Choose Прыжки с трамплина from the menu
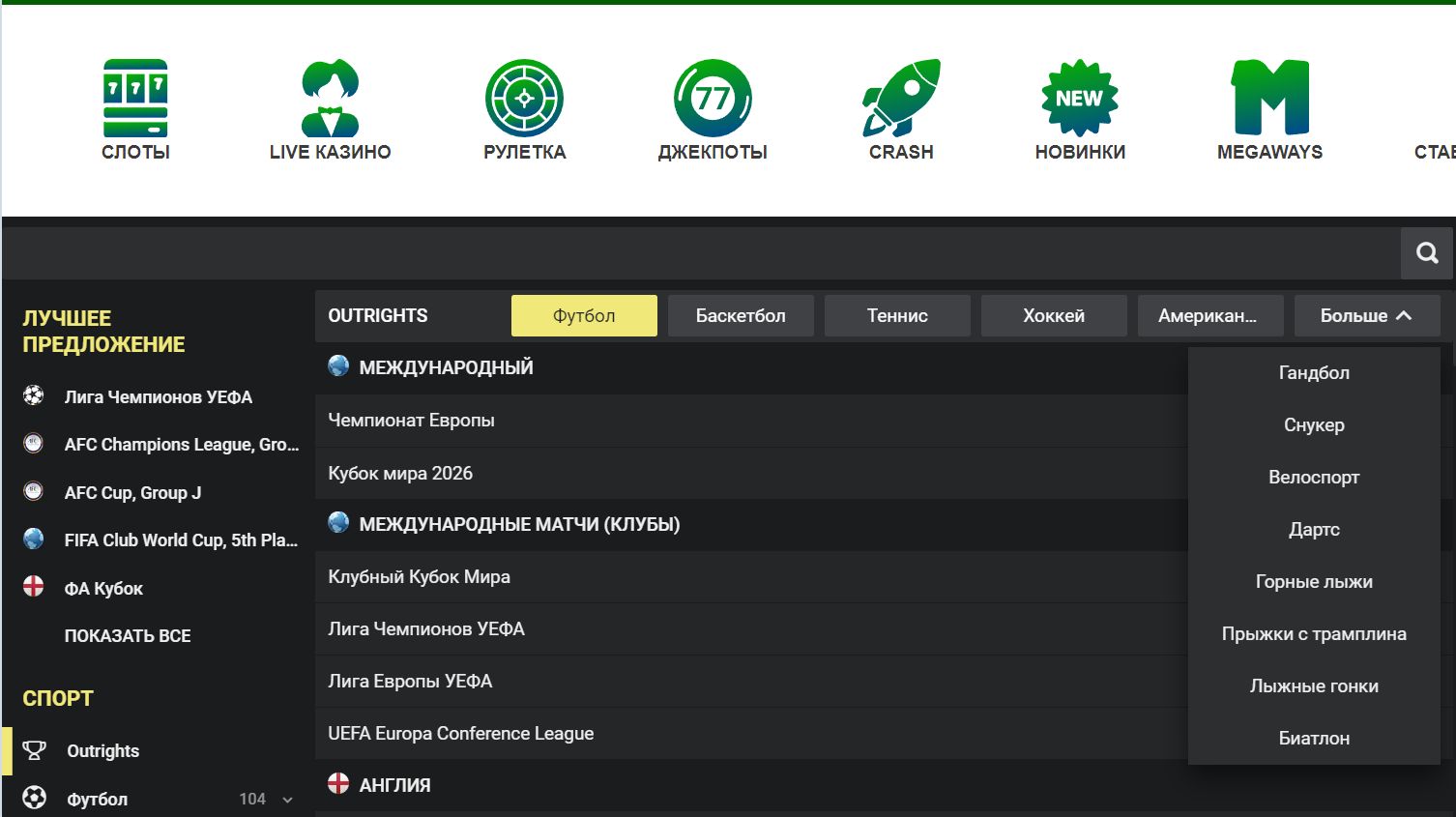The image size is (1456, 817). (x=1314, y=634)
